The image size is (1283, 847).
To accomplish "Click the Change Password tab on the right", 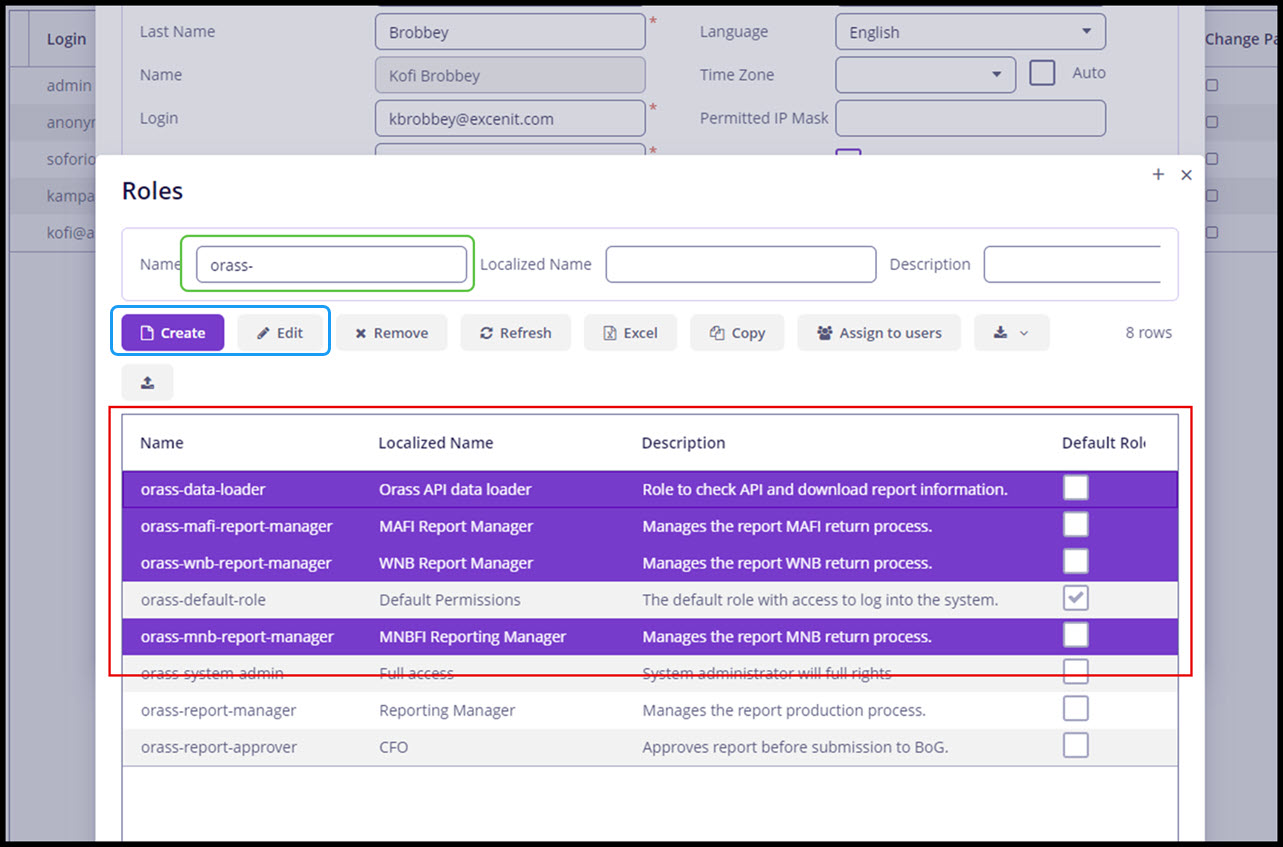I will tap(1240, 38).
